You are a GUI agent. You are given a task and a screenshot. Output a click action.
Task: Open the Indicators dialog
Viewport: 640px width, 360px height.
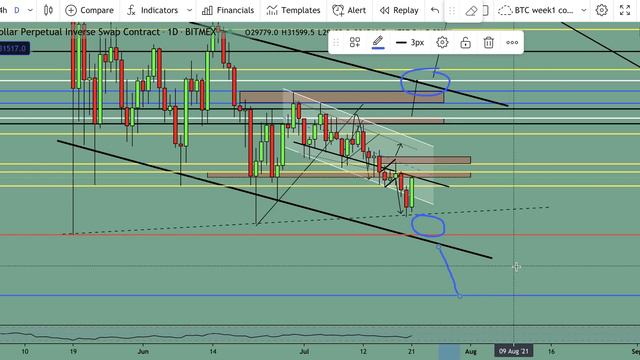152,10
